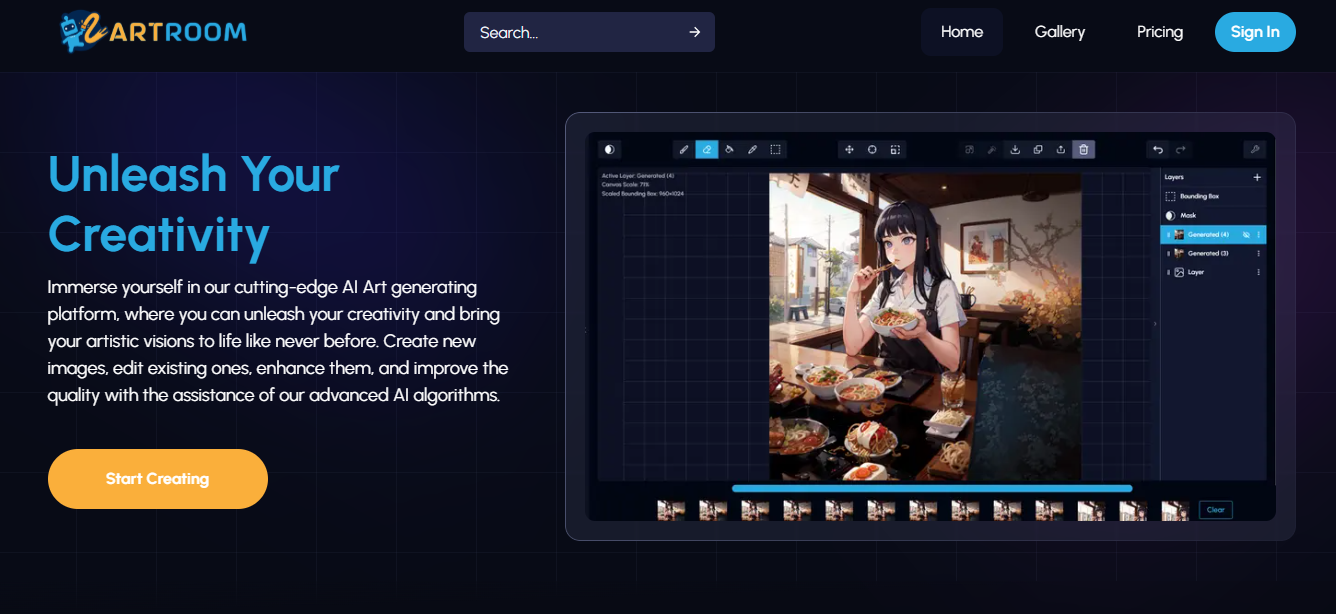
Task: Click the image icon beside Layer row
Action: coord(1179,272)
